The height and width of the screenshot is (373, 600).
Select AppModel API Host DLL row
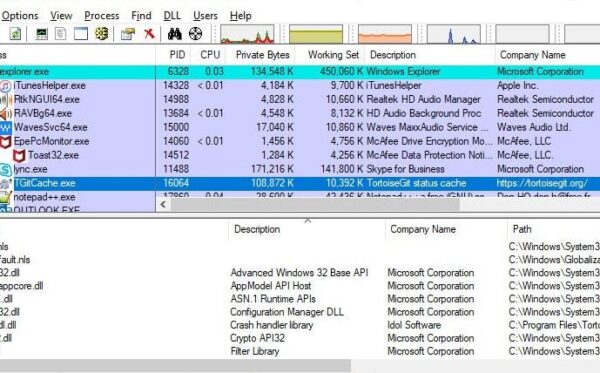tap(300, 286)
